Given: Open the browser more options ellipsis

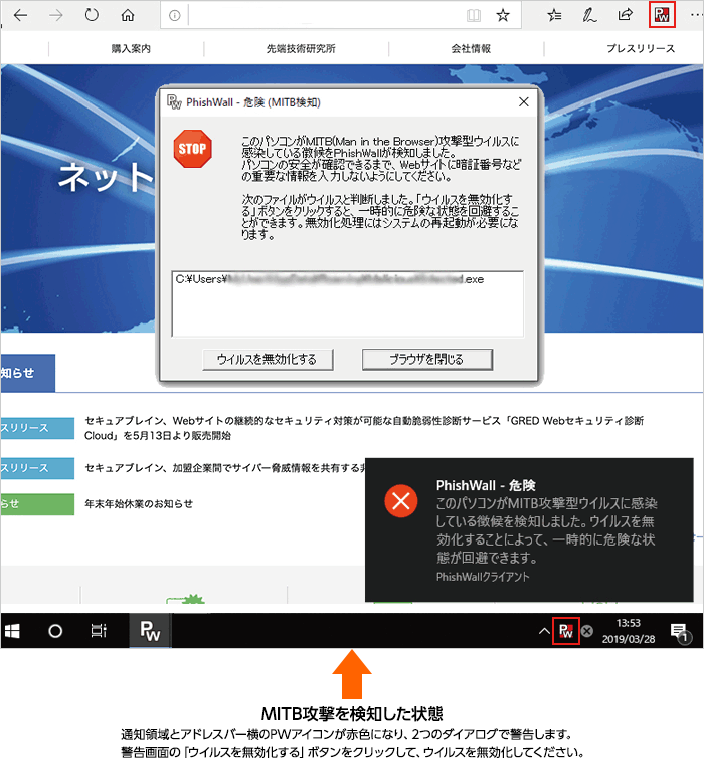Looking at the screenshot, I should click(x=696, y=15).
